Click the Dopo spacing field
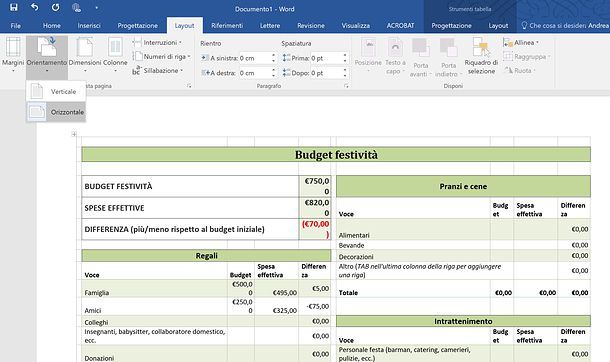 326,73
